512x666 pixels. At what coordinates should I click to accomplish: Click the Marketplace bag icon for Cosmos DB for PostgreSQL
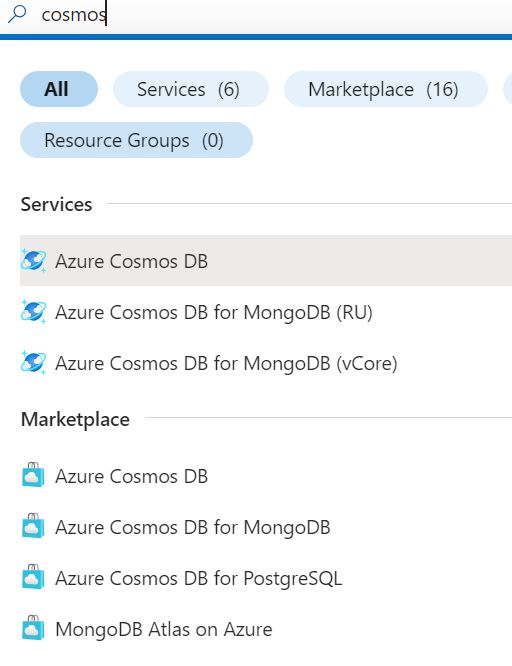point(33,577)
